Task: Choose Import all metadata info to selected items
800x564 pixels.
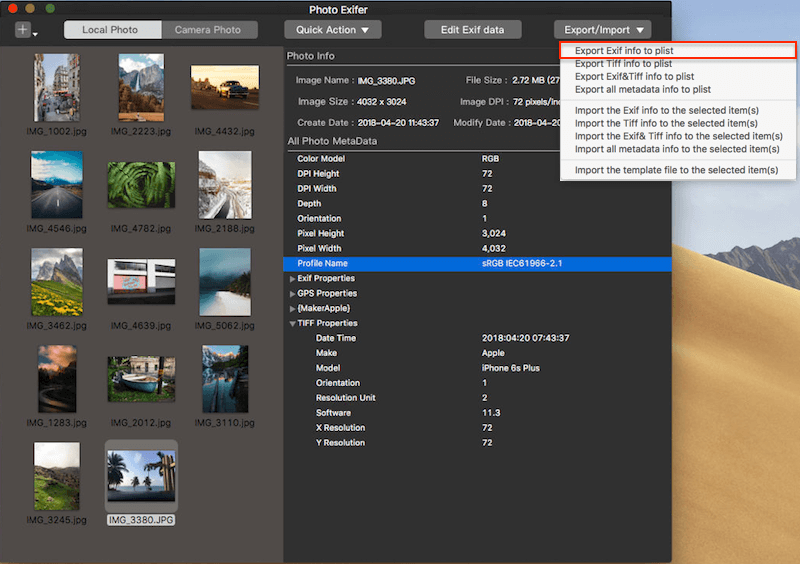Action: [x=678, y=149]
